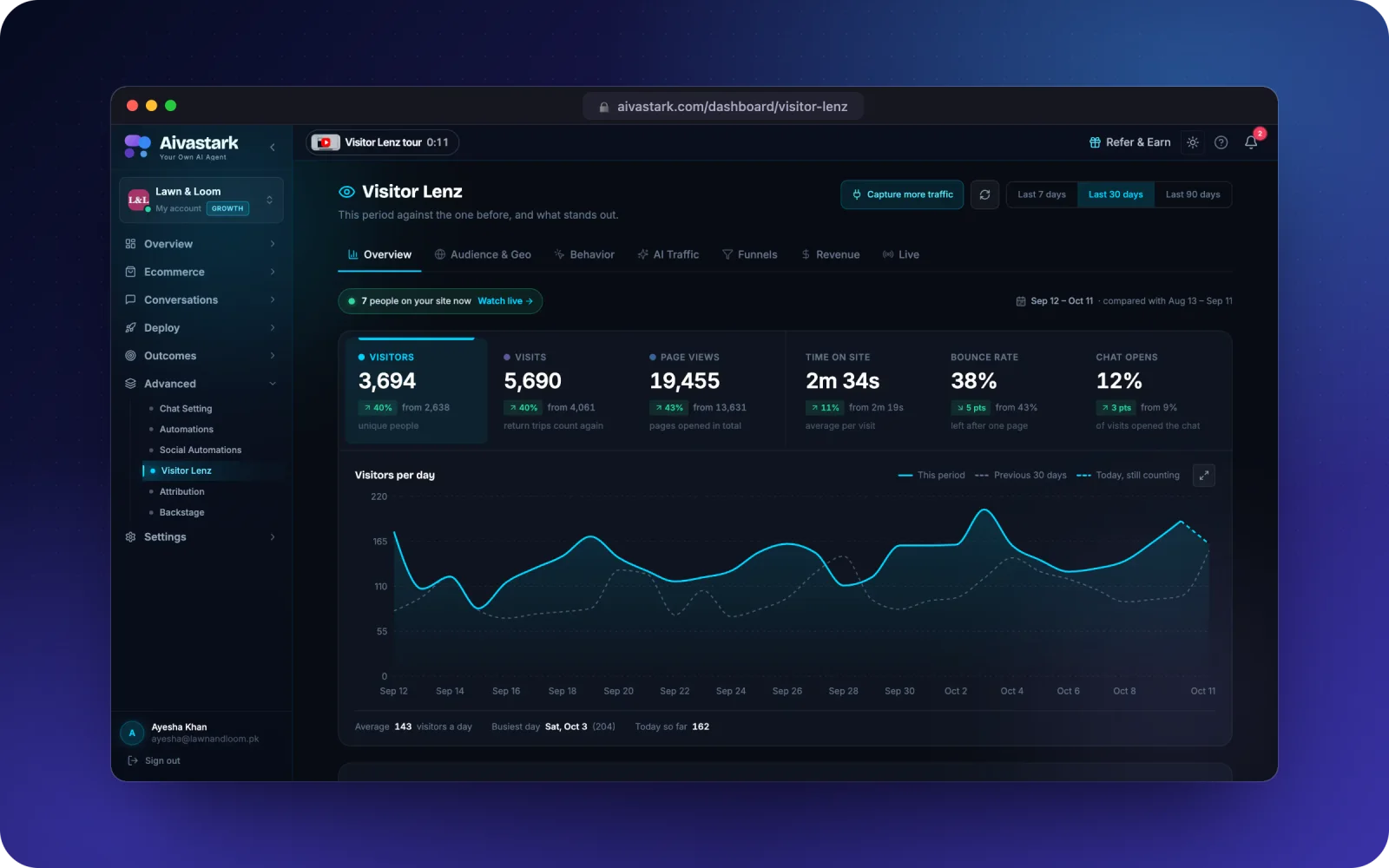The height and width of the screenshot is (868, 1389).
Task: Click the Lawn & Loom L&L avatar
Action: pos(138,200)
